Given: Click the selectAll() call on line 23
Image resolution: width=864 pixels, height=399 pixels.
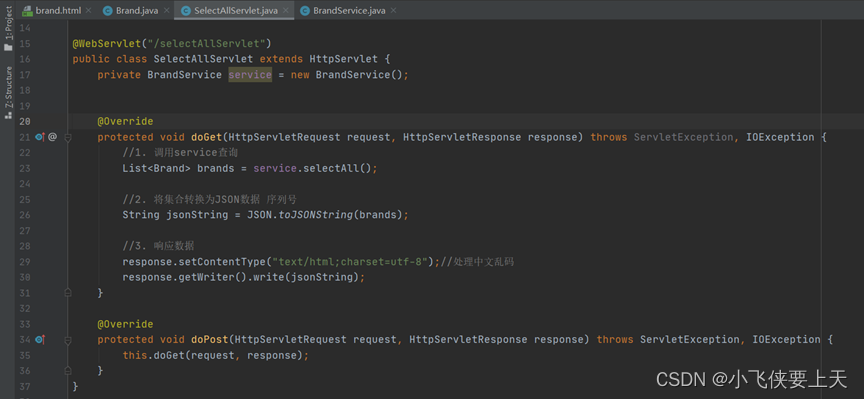Looking at the screenshot, I should [337, 168].
